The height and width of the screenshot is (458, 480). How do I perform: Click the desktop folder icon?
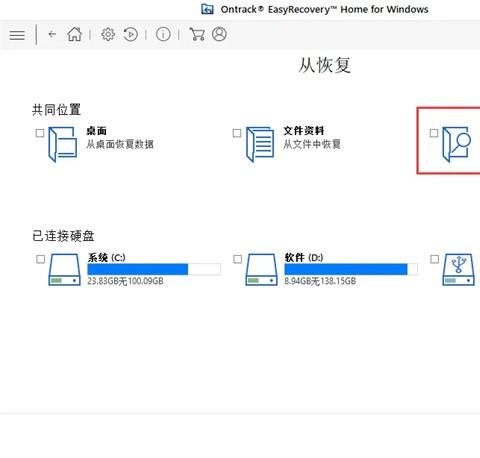tap(63, 144)
